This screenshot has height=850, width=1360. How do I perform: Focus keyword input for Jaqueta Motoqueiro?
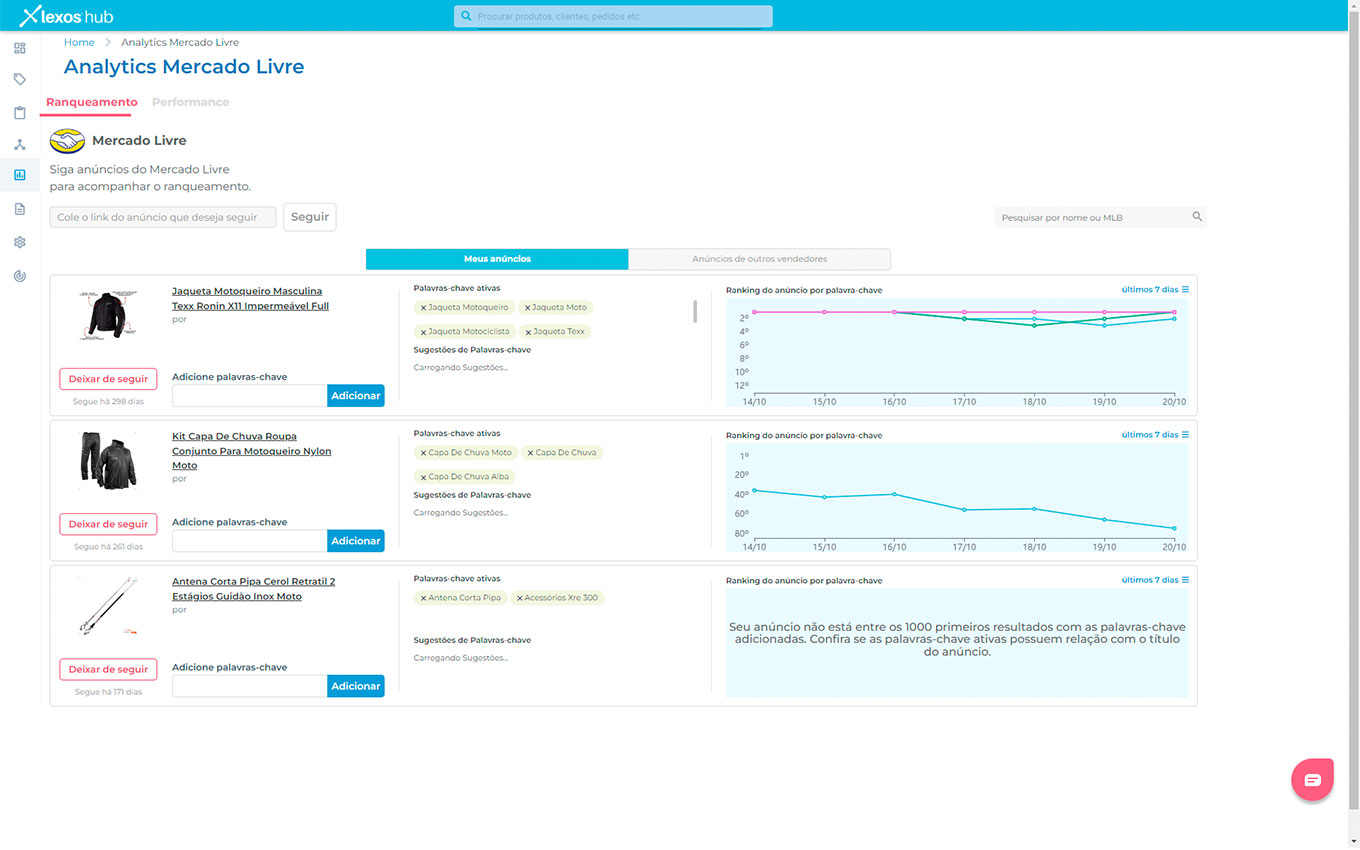pos(250,396)
